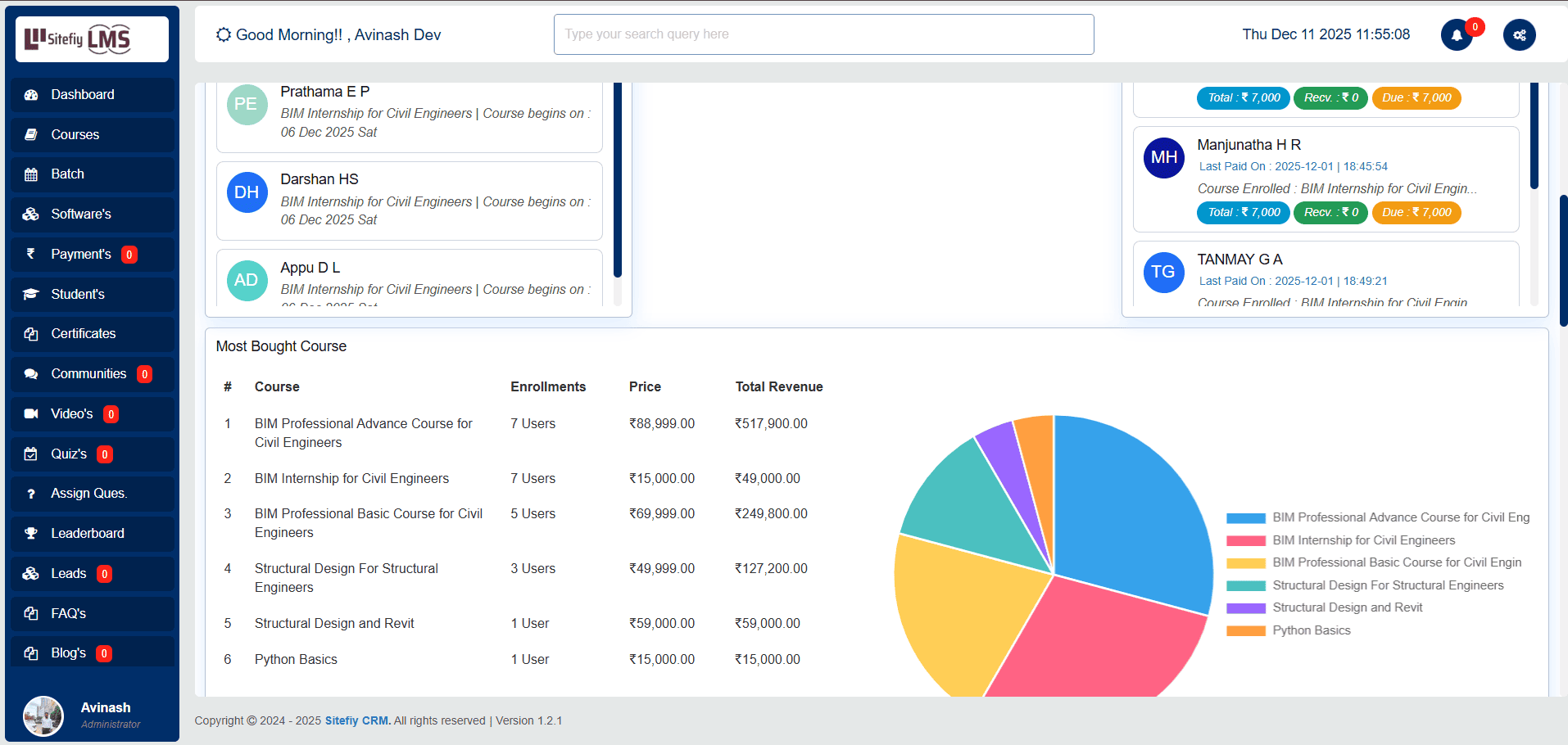Click the Sitefiy CRM footer link
1568x745 pixels.
(x=357, y=721)
